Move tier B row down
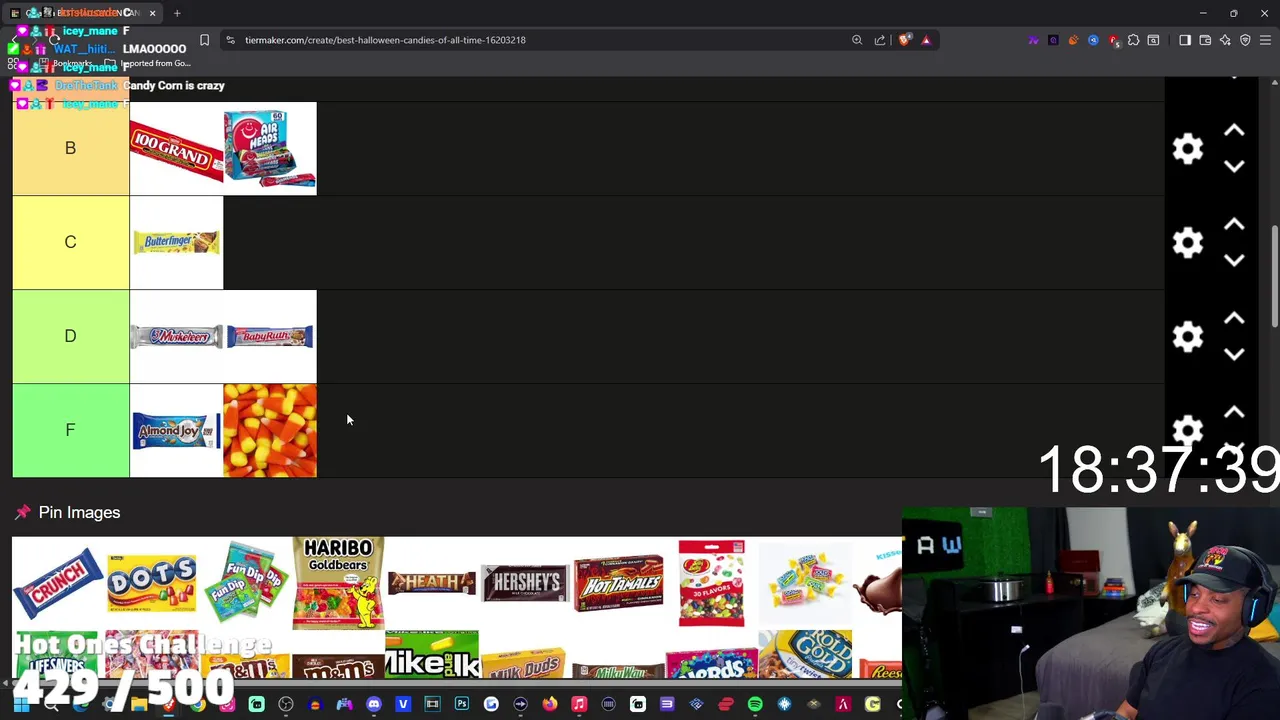 pos(1234,167)
